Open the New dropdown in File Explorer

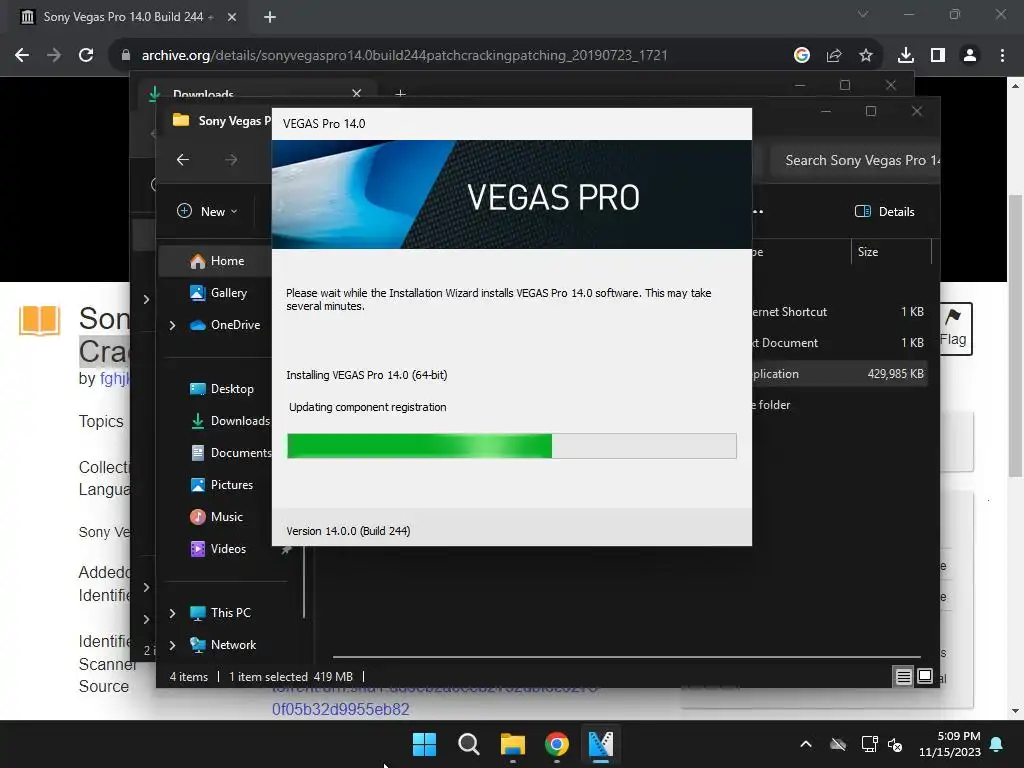[208, 211]
